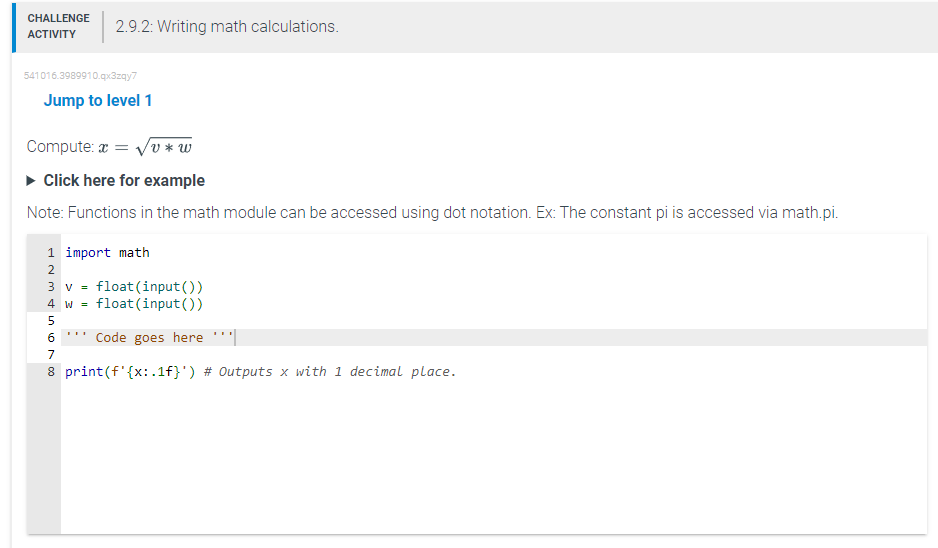Place cursor in the 'Code goes here' line
Viewport: 938px width, 548px height.
[x=148, y=338]
